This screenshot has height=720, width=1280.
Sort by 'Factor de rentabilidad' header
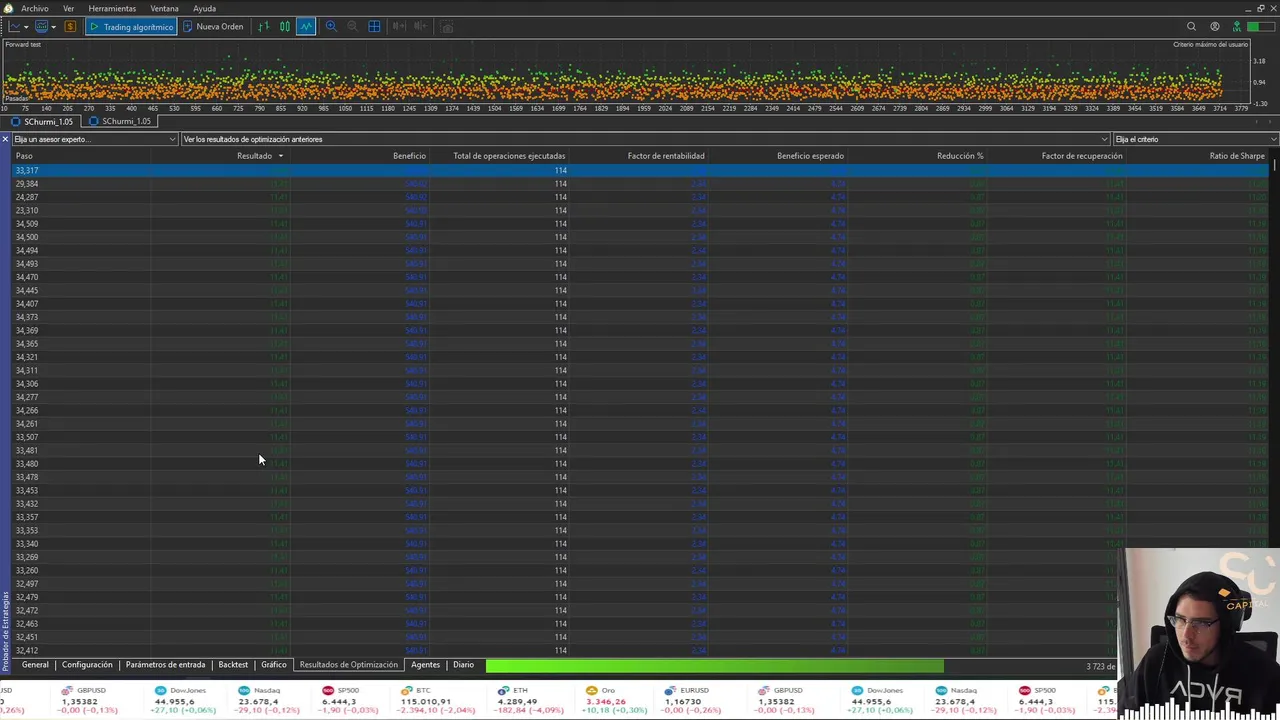[x=666, y=156]
